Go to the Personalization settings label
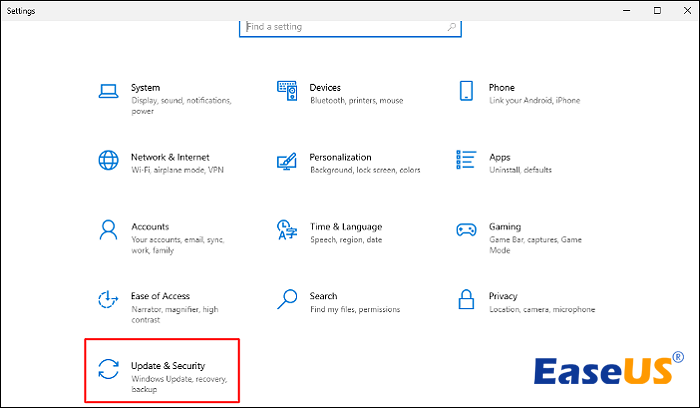Image resolution: width=700 pixels, height=408 pixels. 340,157
